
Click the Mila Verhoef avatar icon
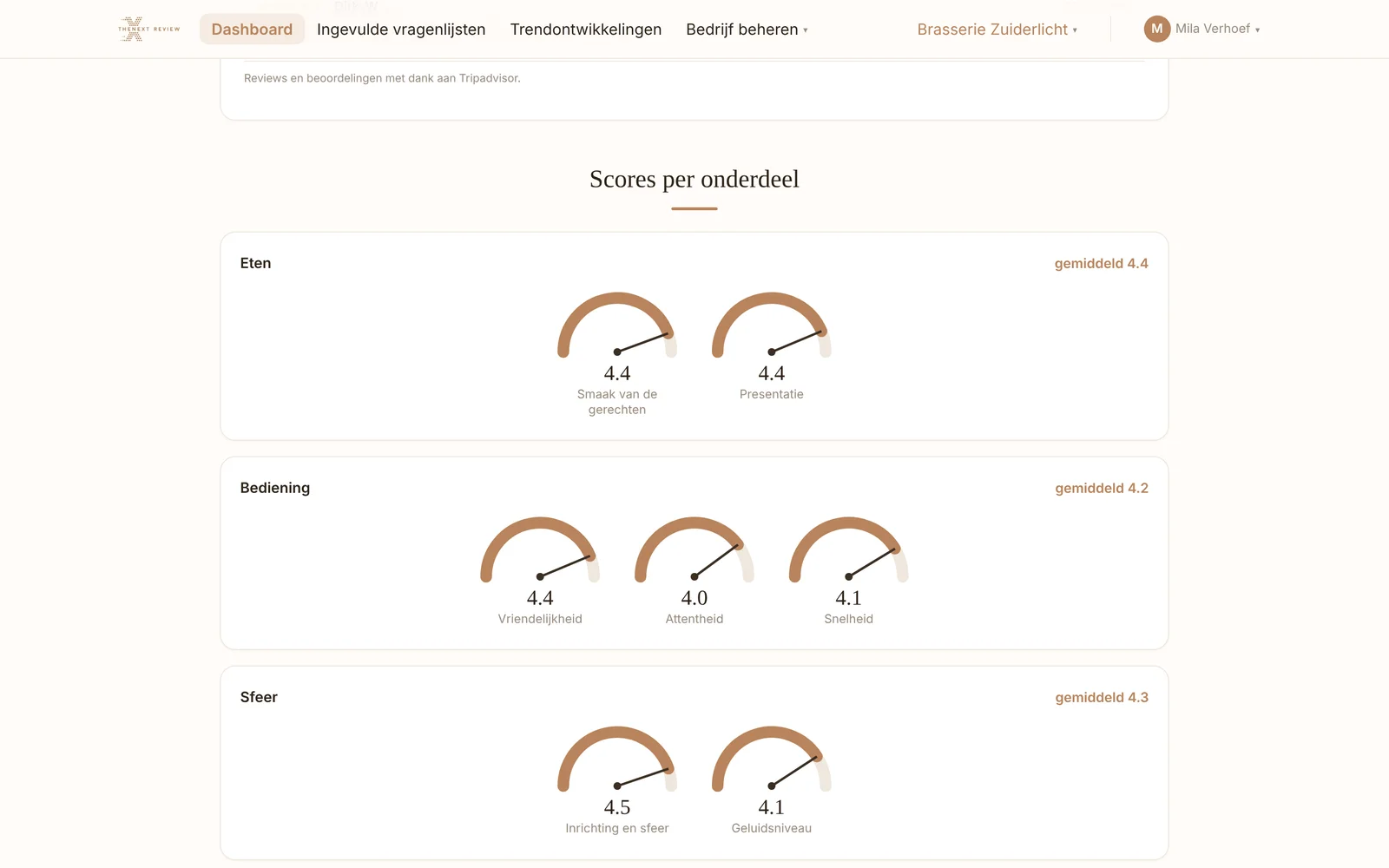coord(1156,29)
